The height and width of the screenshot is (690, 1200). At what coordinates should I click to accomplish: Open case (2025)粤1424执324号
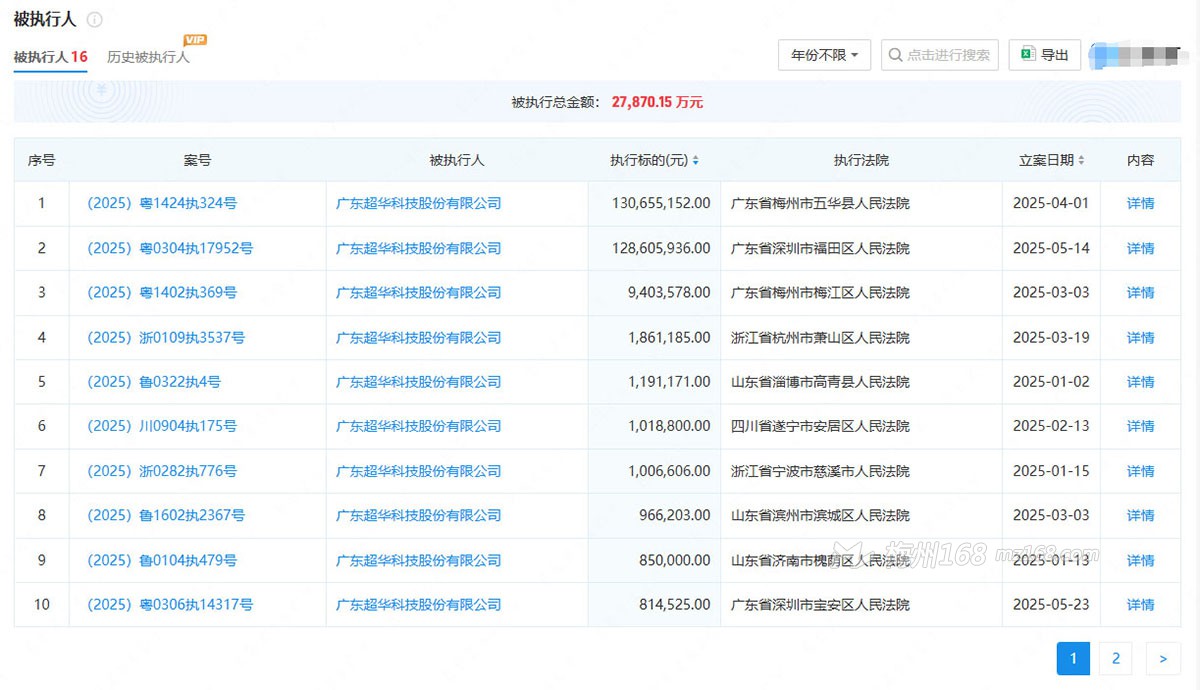[x=162, y=203]
